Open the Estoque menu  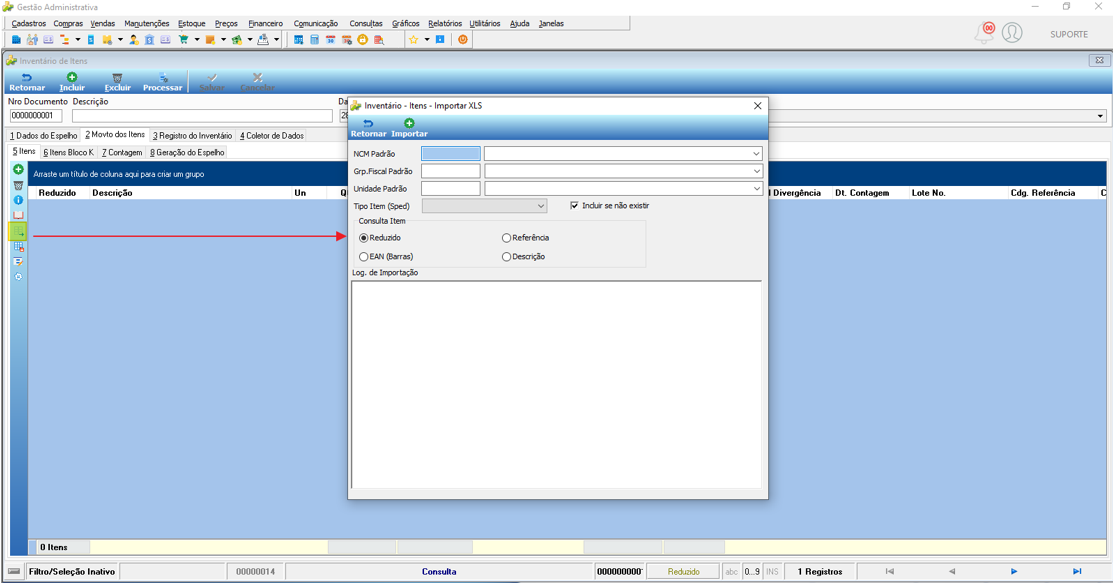(192, 23)
